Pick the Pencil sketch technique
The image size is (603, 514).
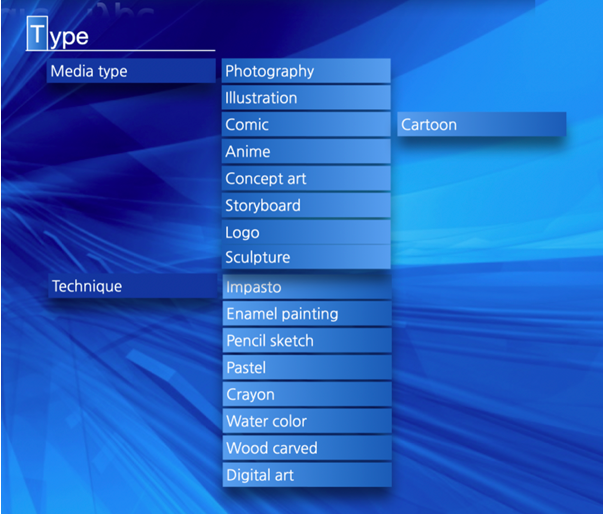pos(307,341)
